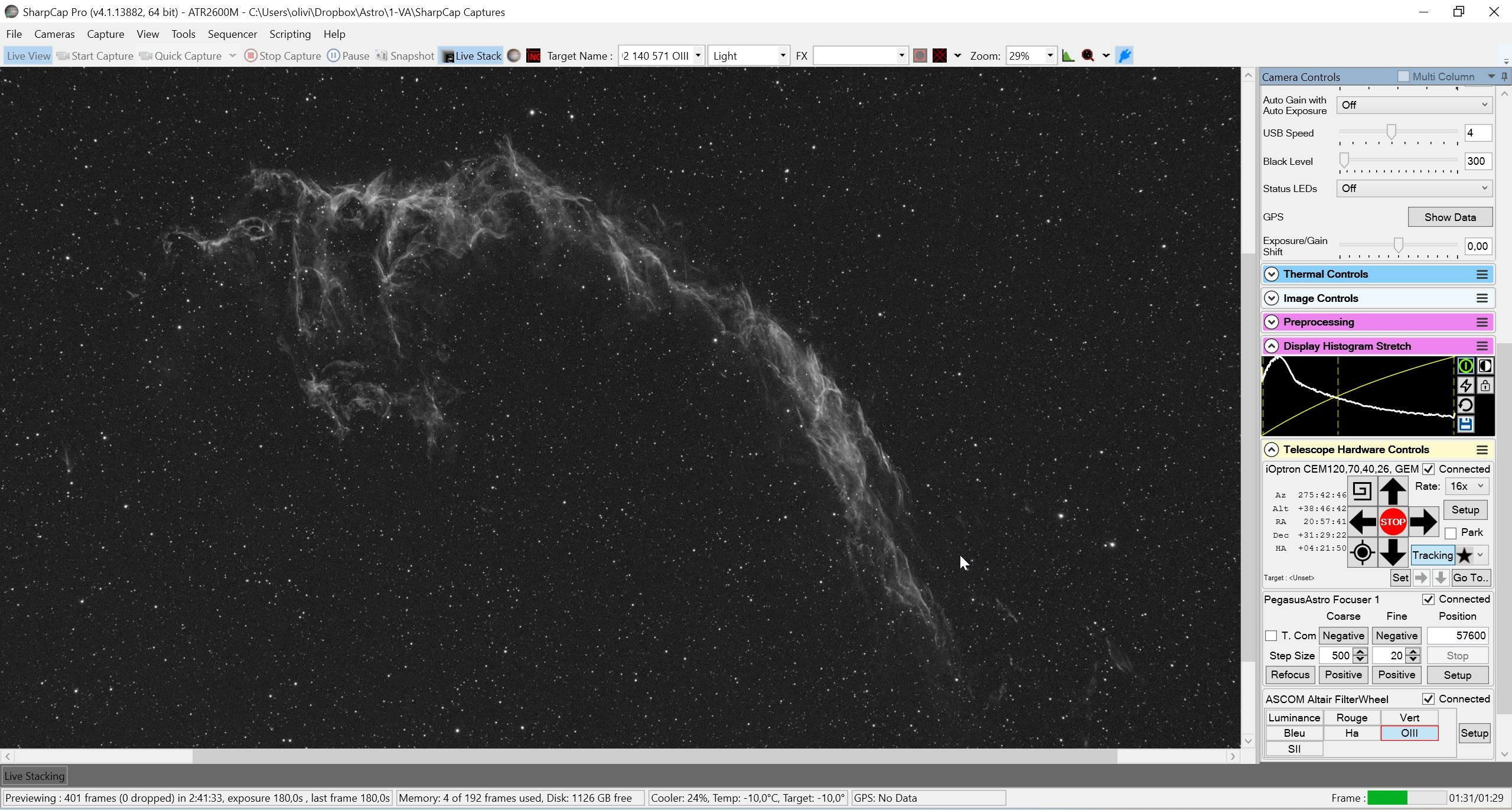Click the blue plug hardware icon in toolbar
The image size is (1512, 810).
point(1125,56)
